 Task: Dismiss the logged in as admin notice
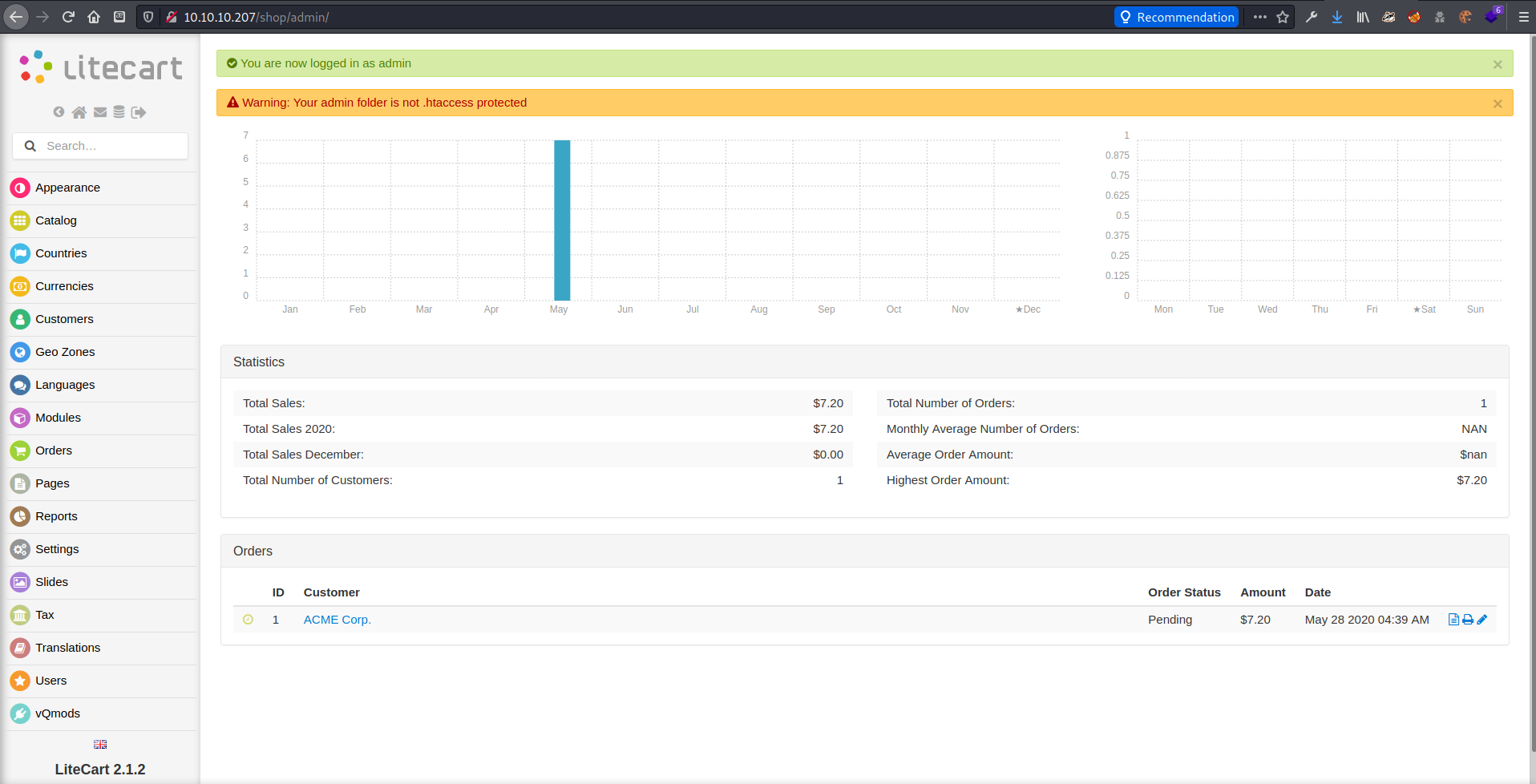click(x=1497, y=64)
